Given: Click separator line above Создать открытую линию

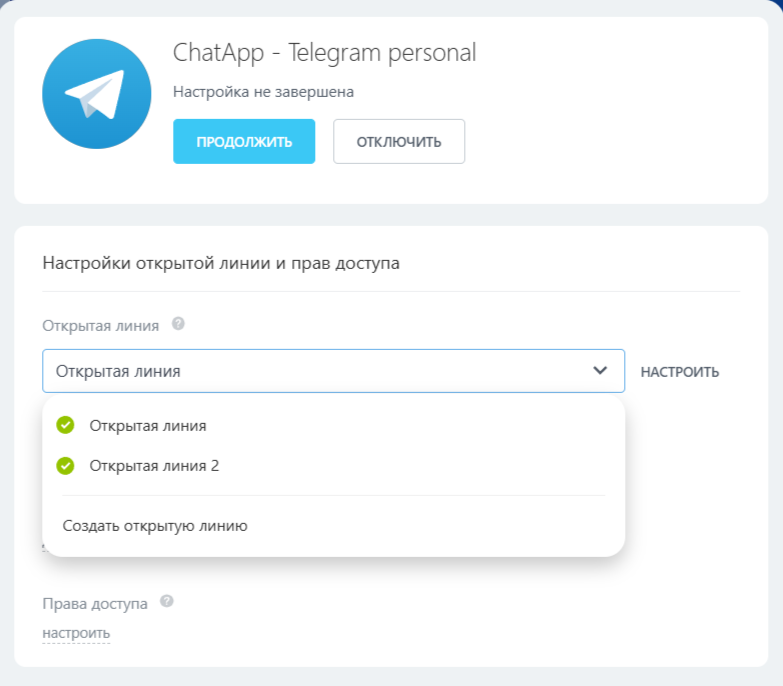Looking at the screenshot, I should click(x=333, y=495).
